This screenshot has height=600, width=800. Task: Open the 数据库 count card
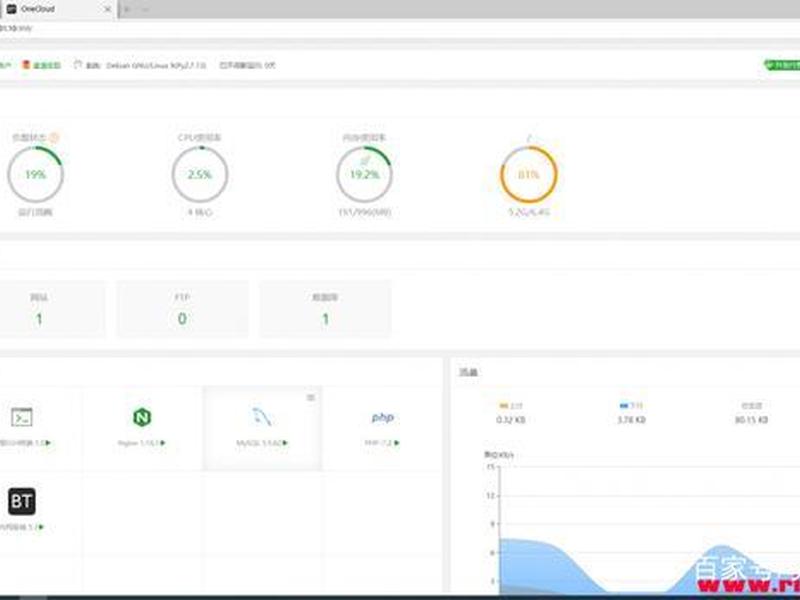click(x=326, y=309)
